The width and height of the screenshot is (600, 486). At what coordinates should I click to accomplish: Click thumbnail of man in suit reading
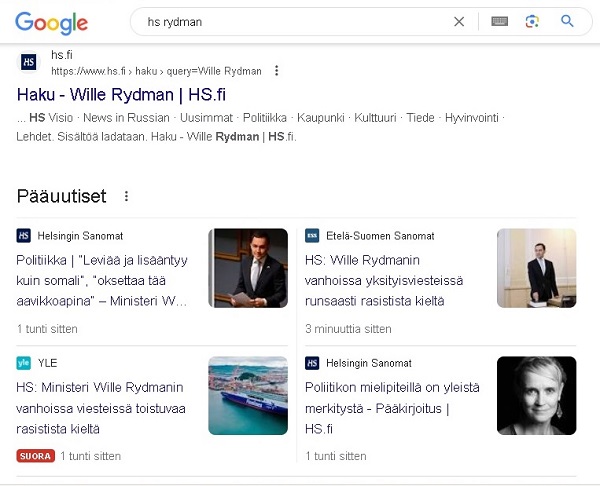pyautogui.click(x=248, y=268)
